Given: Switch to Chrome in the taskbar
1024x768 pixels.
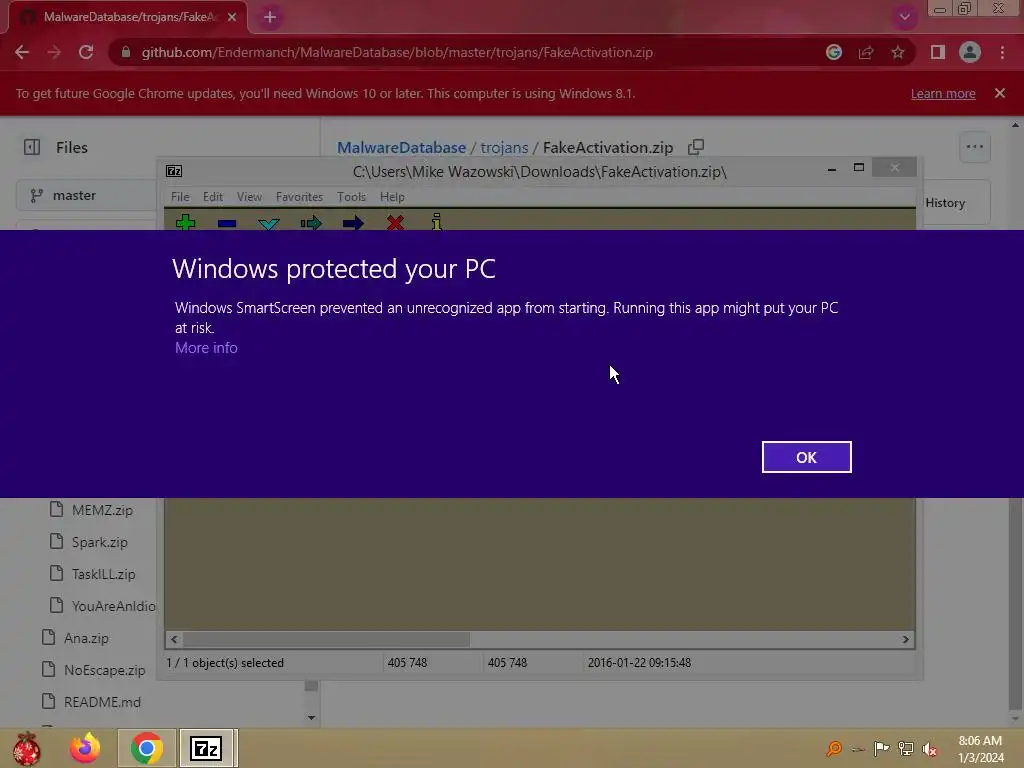Looking at the screenshot, I should point(146,748).
